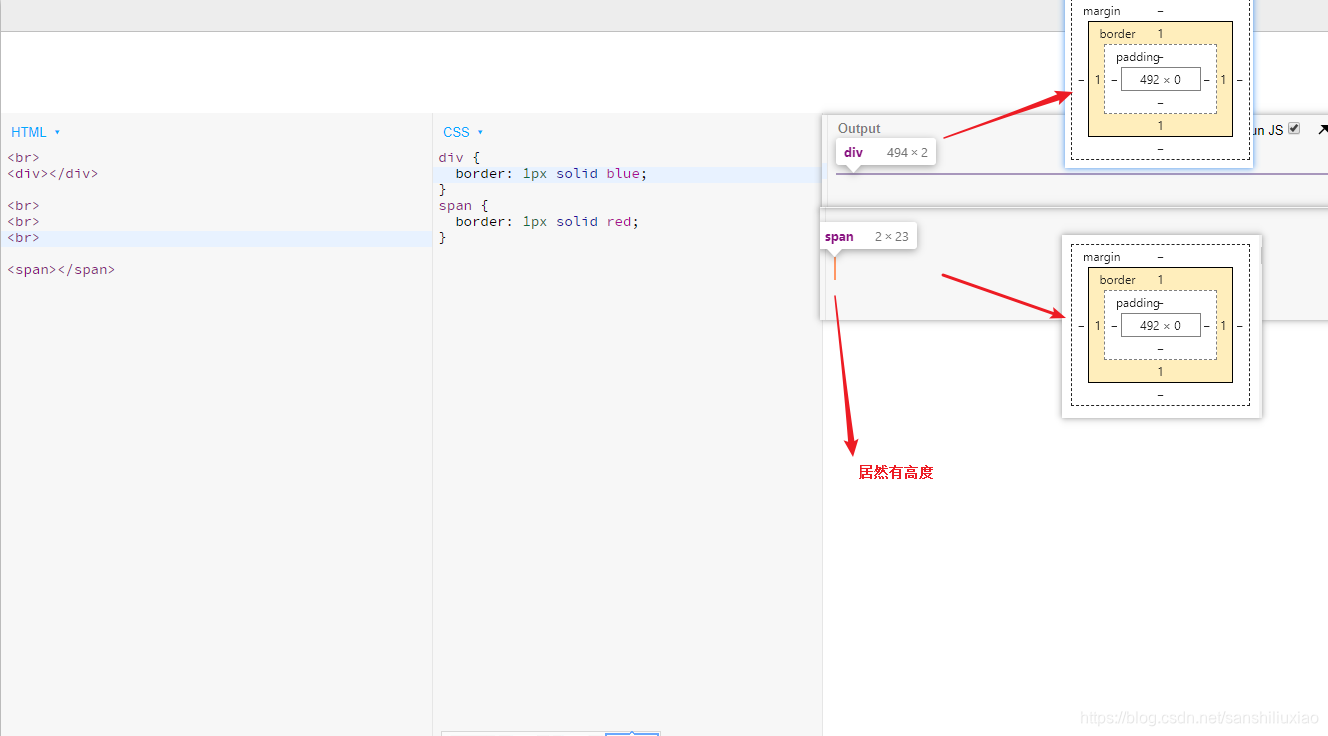Click the 'span 2 × 23' inspector tooltip
Viewport: 1328px width, 736px height.
point(867,236)
